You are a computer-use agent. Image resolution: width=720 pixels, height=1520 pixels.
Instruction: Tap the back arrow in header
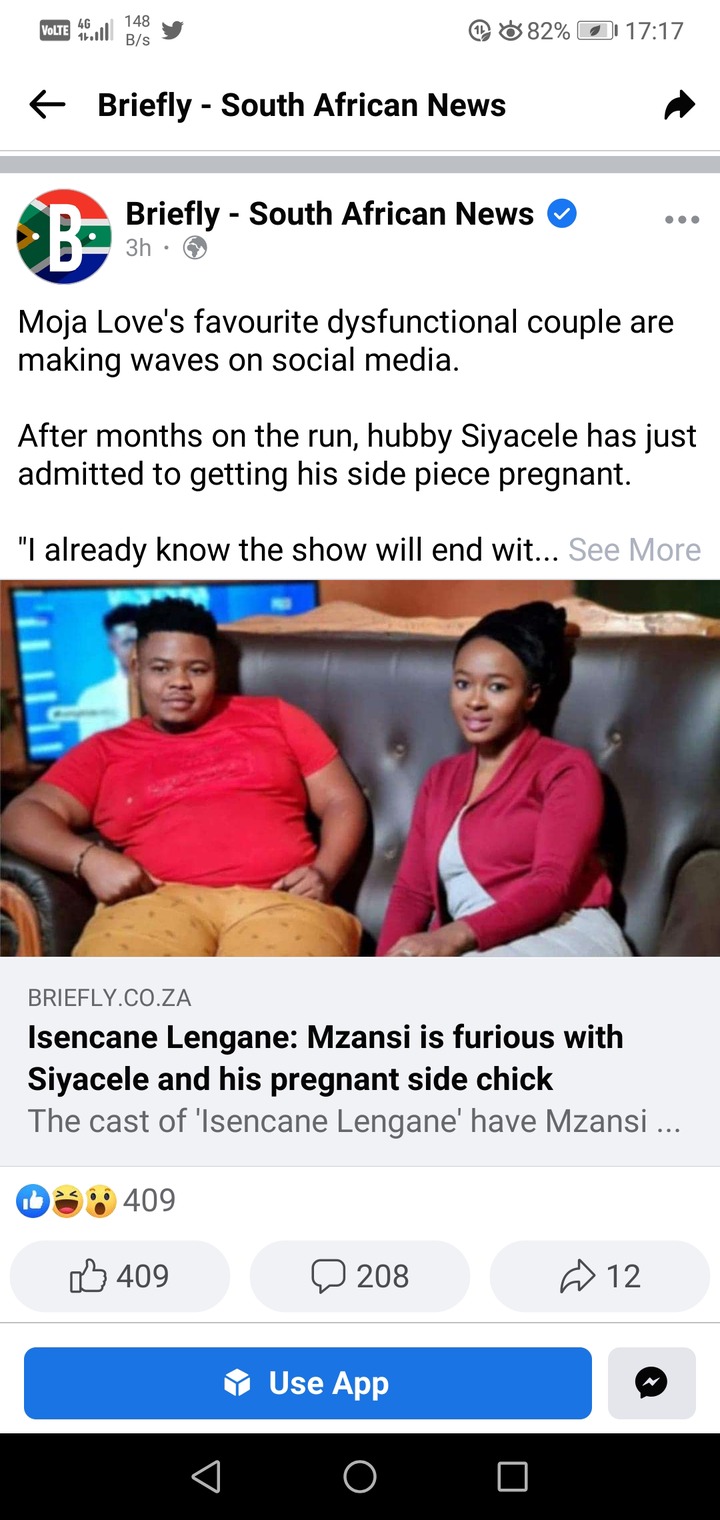point(47,105)
